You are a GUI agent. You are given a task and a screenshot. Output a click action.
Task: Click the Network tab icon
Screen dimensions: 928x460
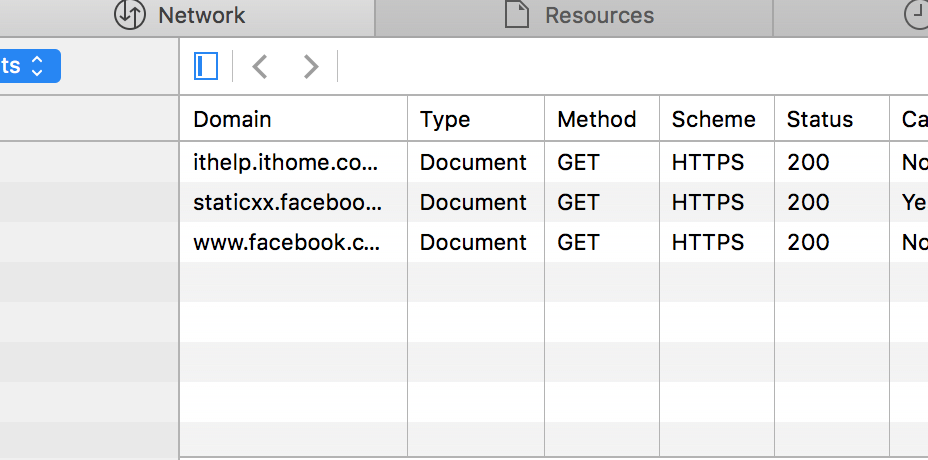coord(130,15)
